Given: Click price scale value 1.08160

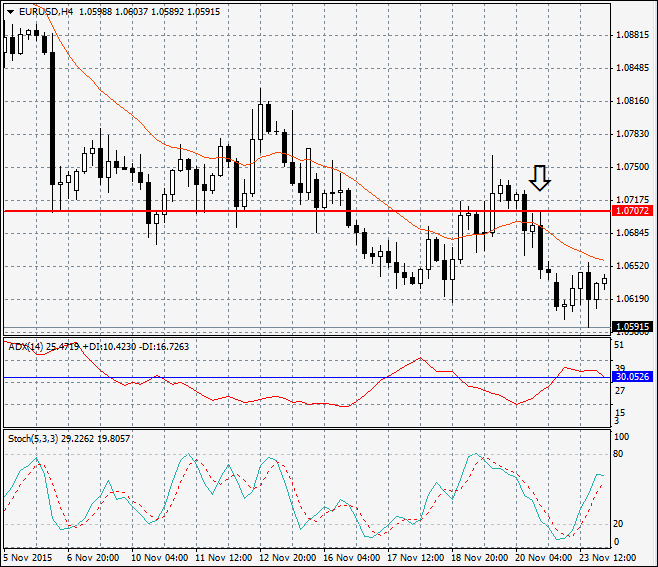Looking at the screenshot, I should 632,101.
